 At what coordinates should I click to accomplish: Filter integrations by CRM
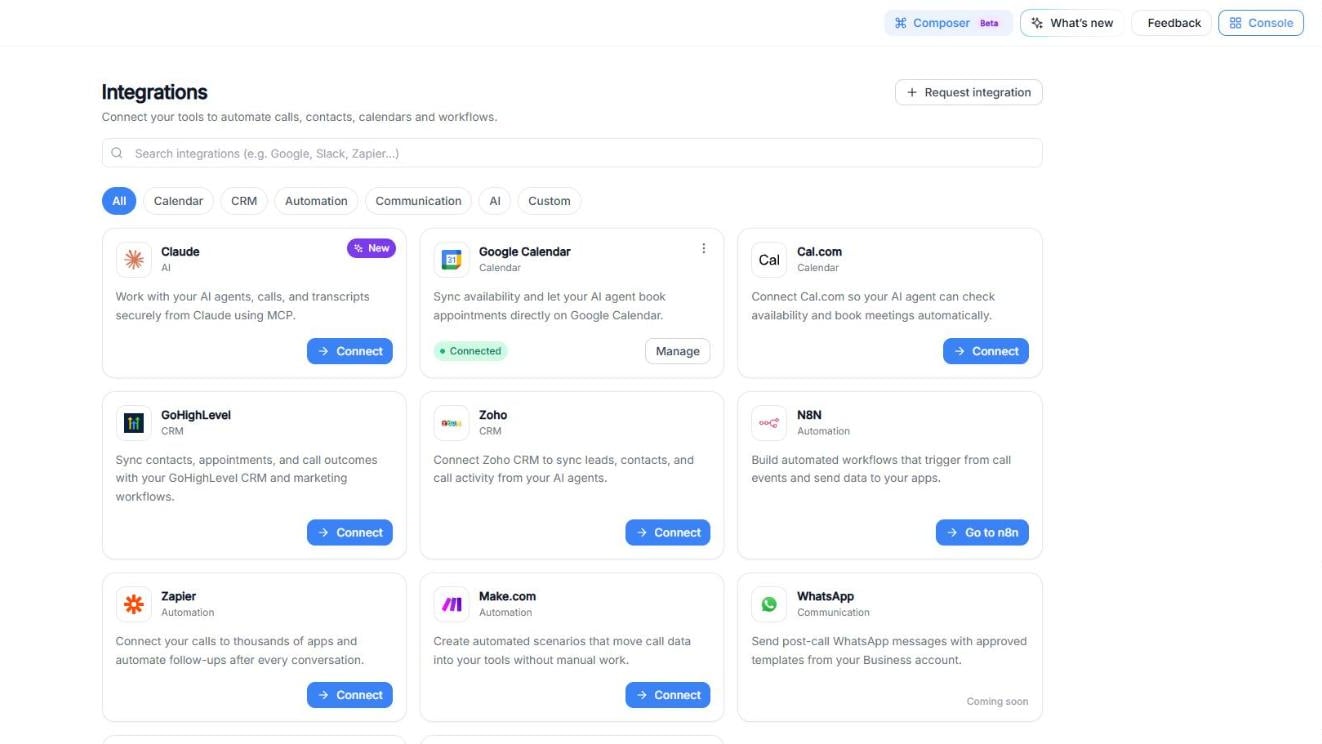[244, 201]
